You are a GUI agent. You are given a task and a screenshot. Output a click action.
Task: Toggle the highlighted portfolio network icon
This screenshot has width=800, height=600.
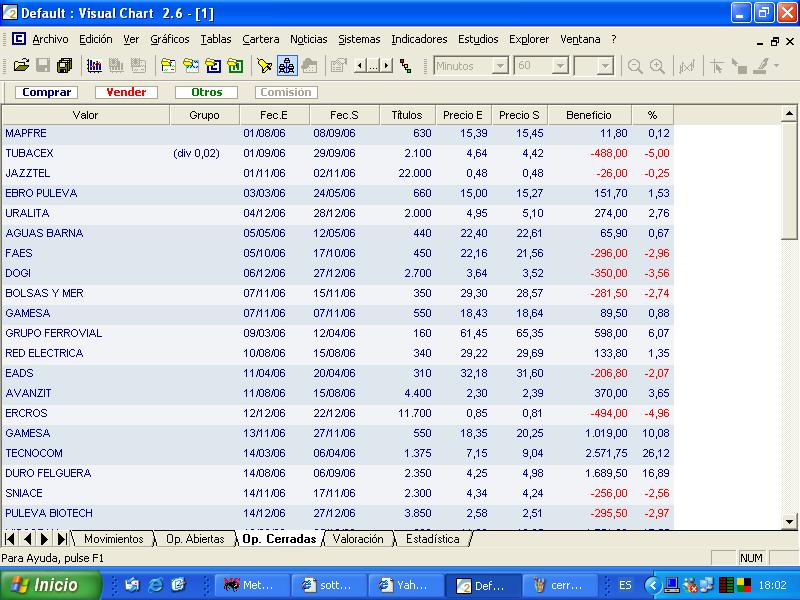(x=287, y=66)
